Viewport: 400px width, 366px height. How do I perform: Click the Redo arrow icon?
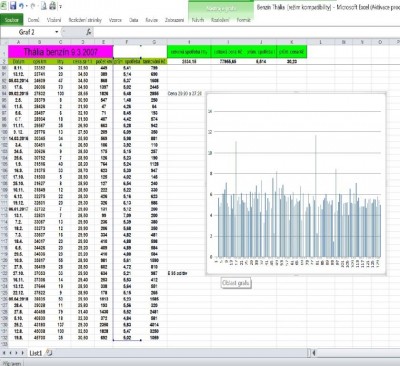(x=33, y=6)
